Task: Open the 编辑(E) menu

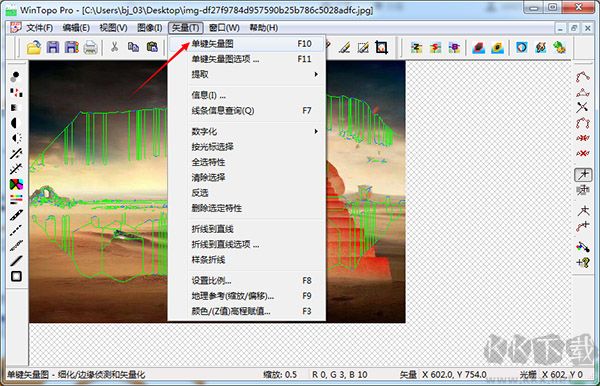Action: [x=76, y=28]
